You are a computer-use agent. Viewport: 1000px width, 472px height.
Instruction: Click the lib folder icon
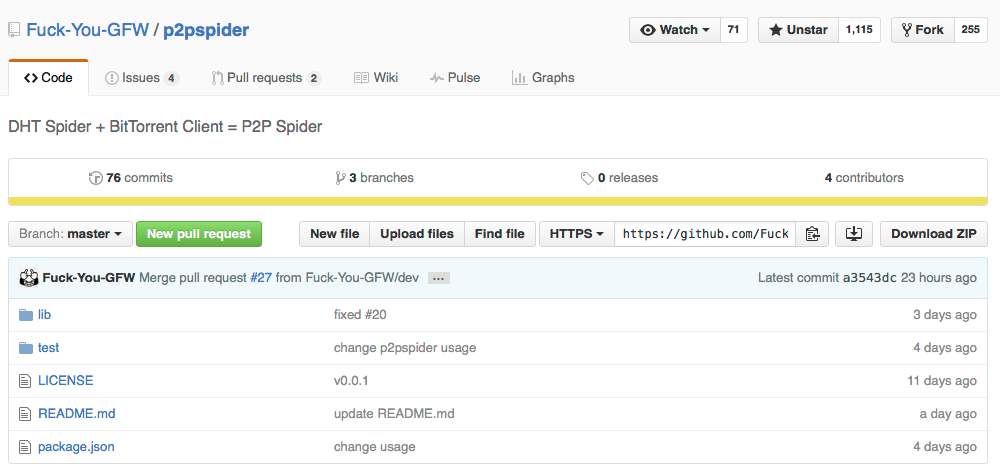[26, 315]
